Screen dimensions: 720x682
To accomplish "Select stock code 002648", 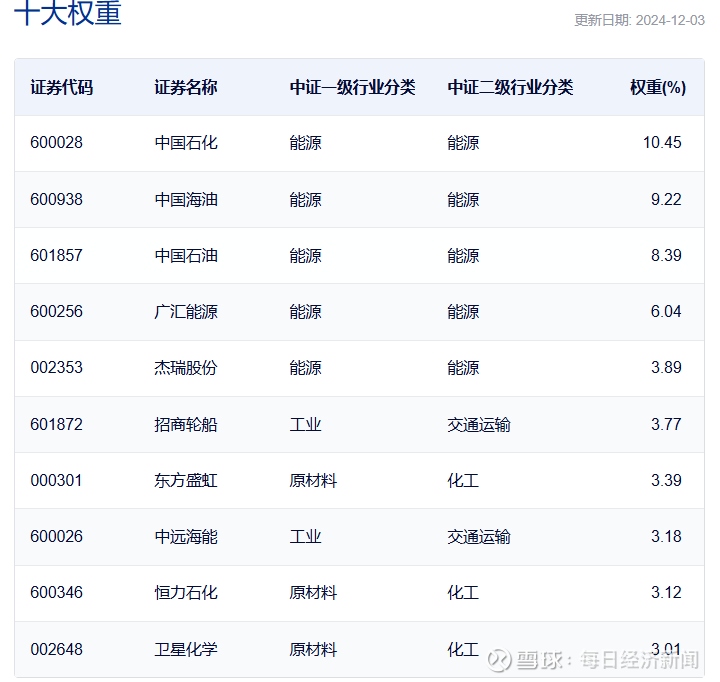I will tap(56, 649).
